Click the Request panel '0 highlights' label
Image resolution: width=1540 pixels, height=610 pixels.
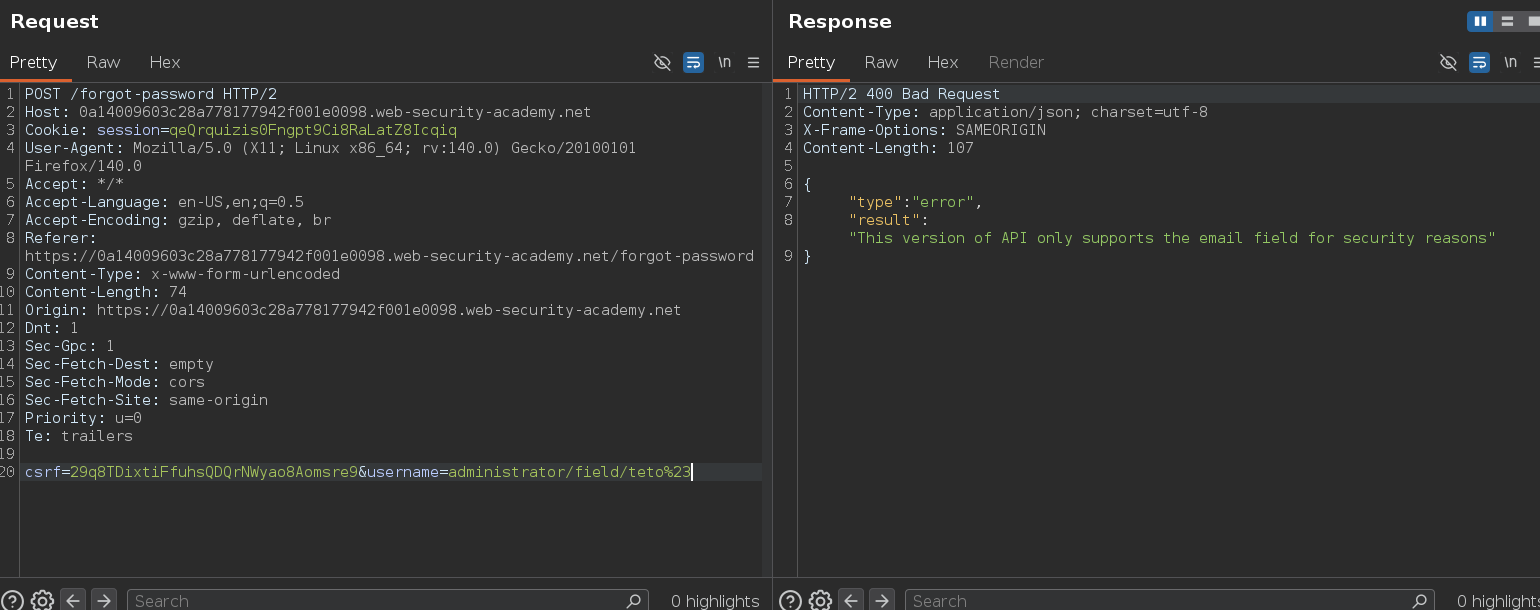pos(715,600)
